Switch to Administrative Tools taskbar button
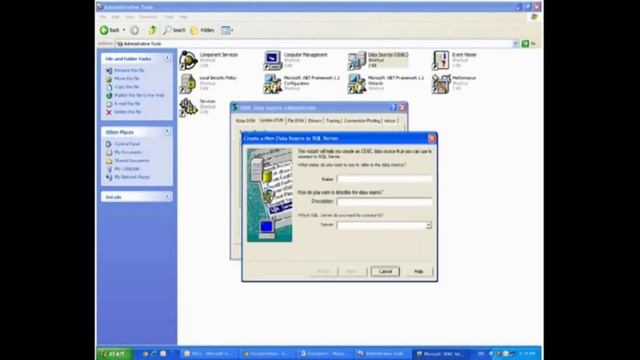 (x=381, y=353)
